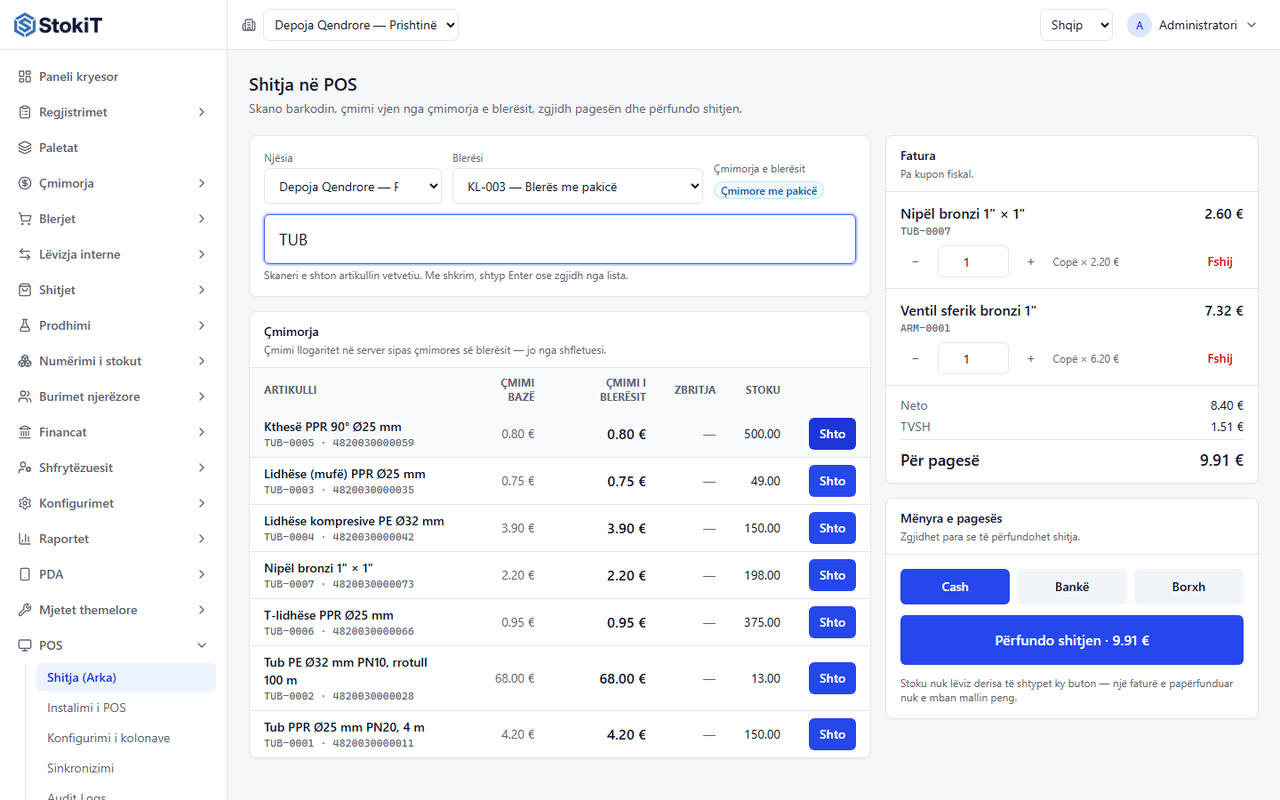Click the Lëvizja interne arrows icon
This screenshot has width=1280, height=800.
pos(25,254)
